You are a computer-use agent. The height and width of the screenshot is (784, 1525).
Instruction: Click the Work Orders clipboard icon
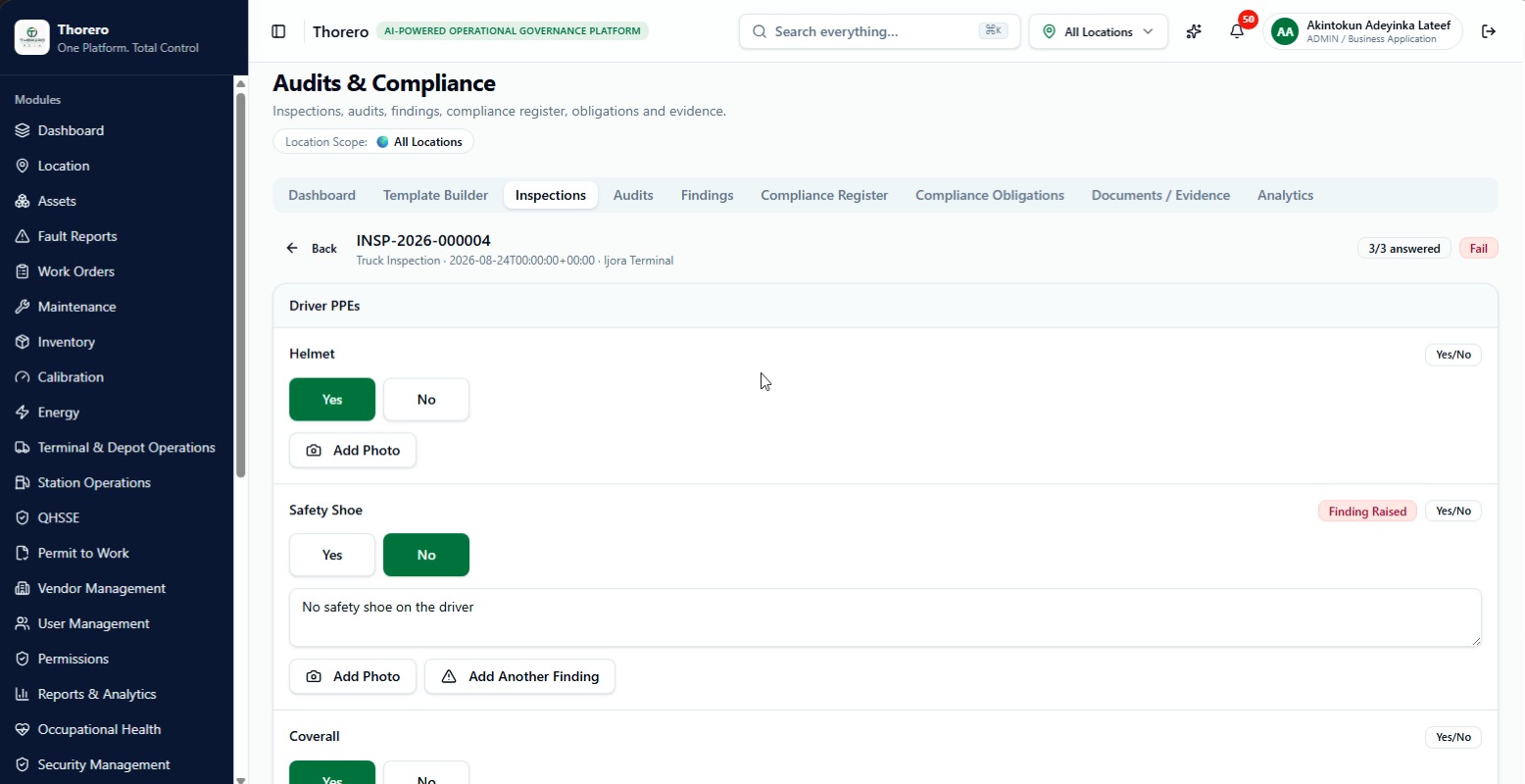point(23,271)
